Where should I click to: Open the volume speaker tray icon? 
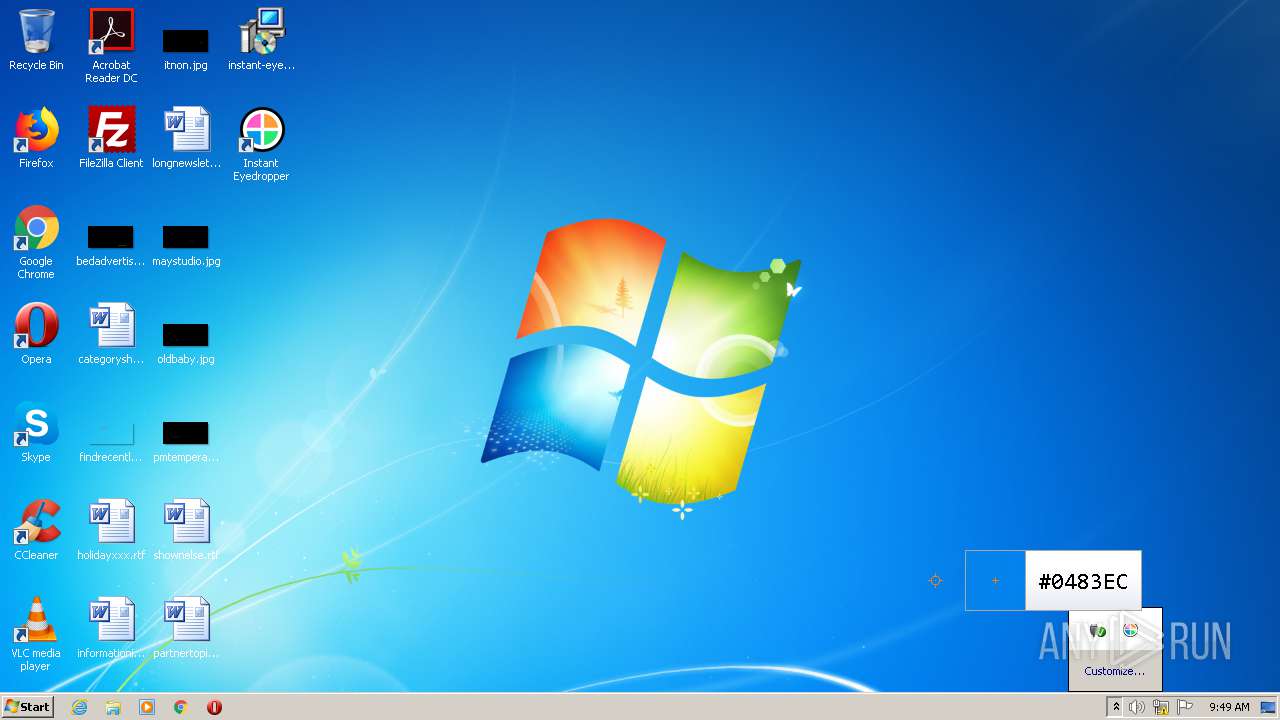point(1137,707)
